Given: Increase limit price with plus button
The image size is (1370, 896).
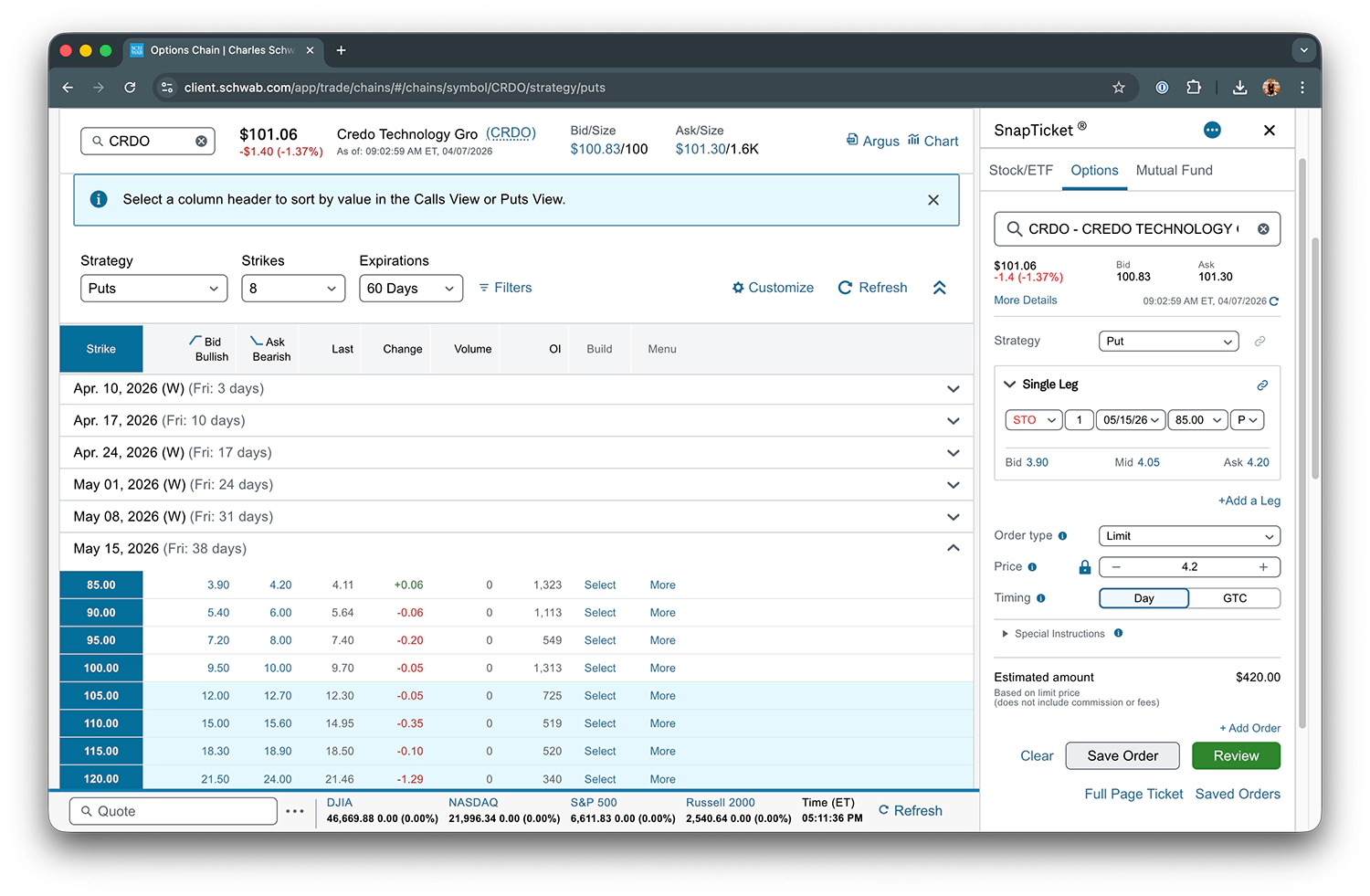Looking at the screenshot, I should click(1263, 567).
